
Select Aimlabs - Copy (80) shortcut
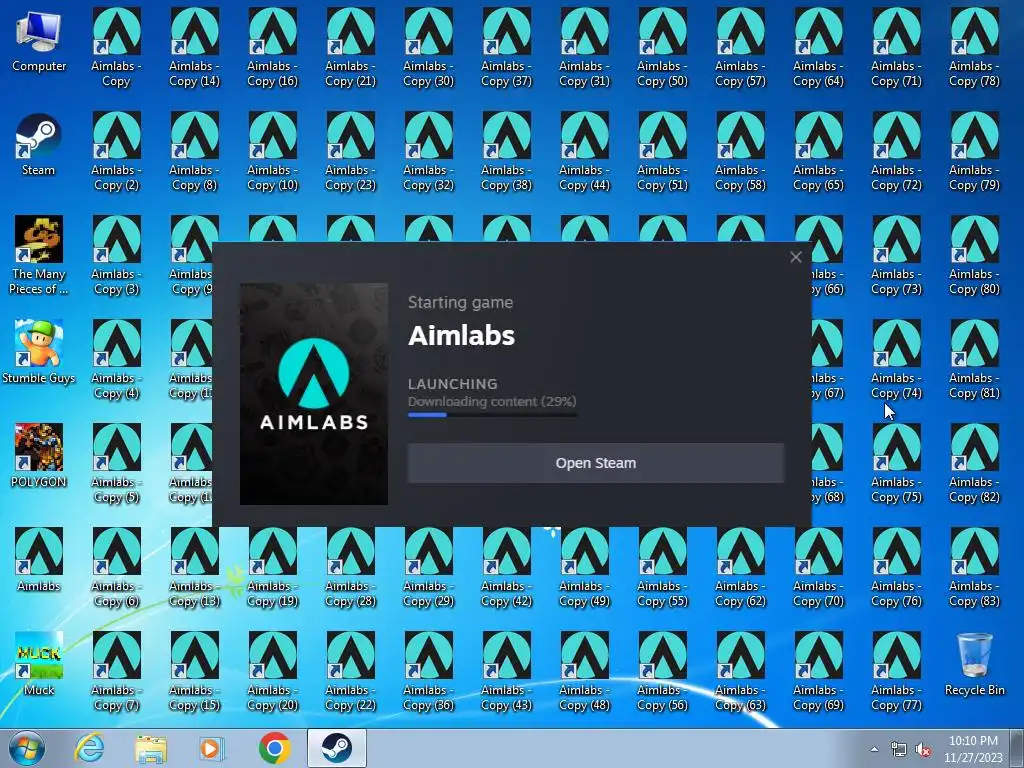click(x=974, y=255)
